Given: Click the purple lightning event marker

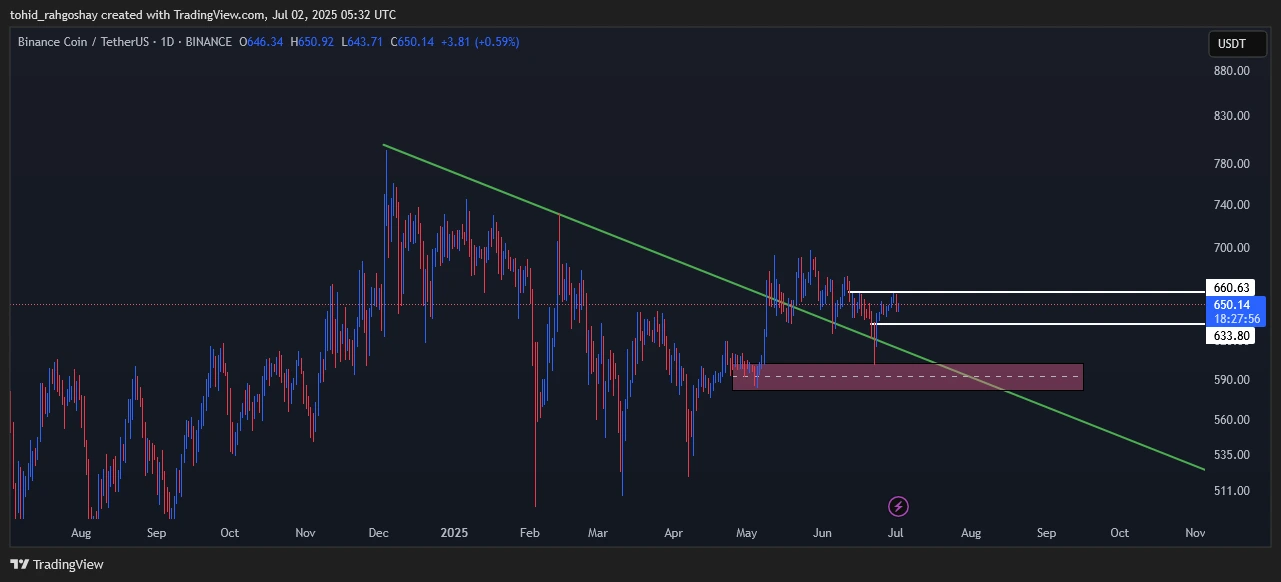Looking at the screenshot, I should pyautogui.click(x=898, y=505).
